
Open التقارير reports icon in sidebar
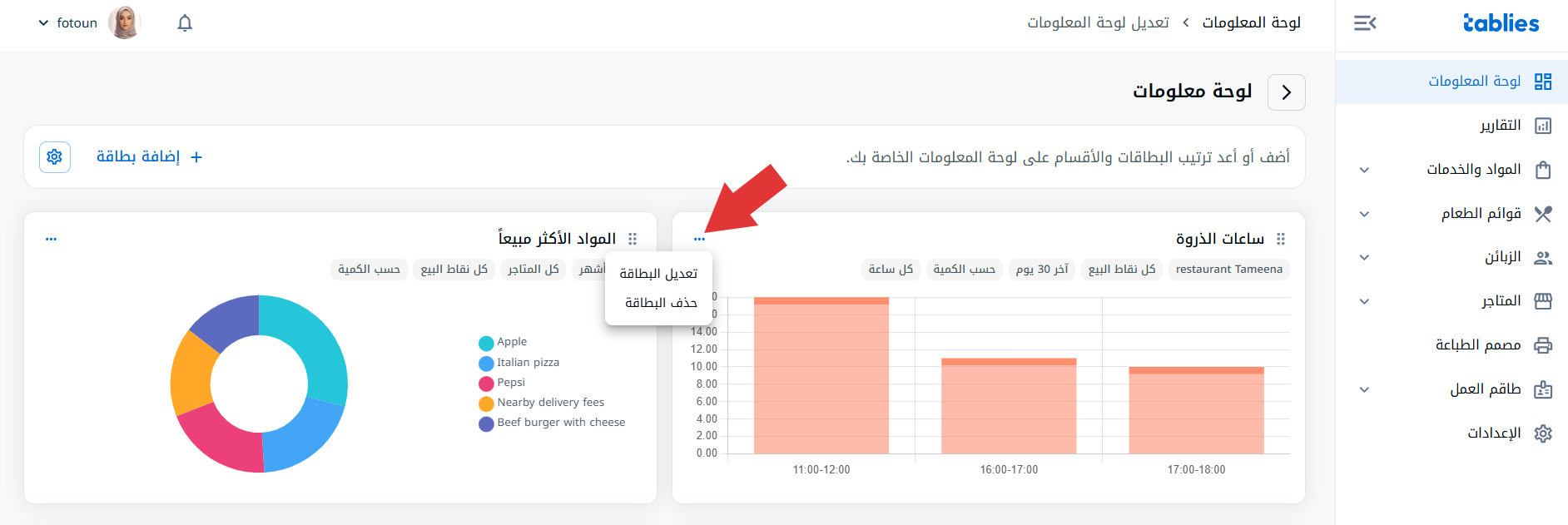[x=1543, y=126]
